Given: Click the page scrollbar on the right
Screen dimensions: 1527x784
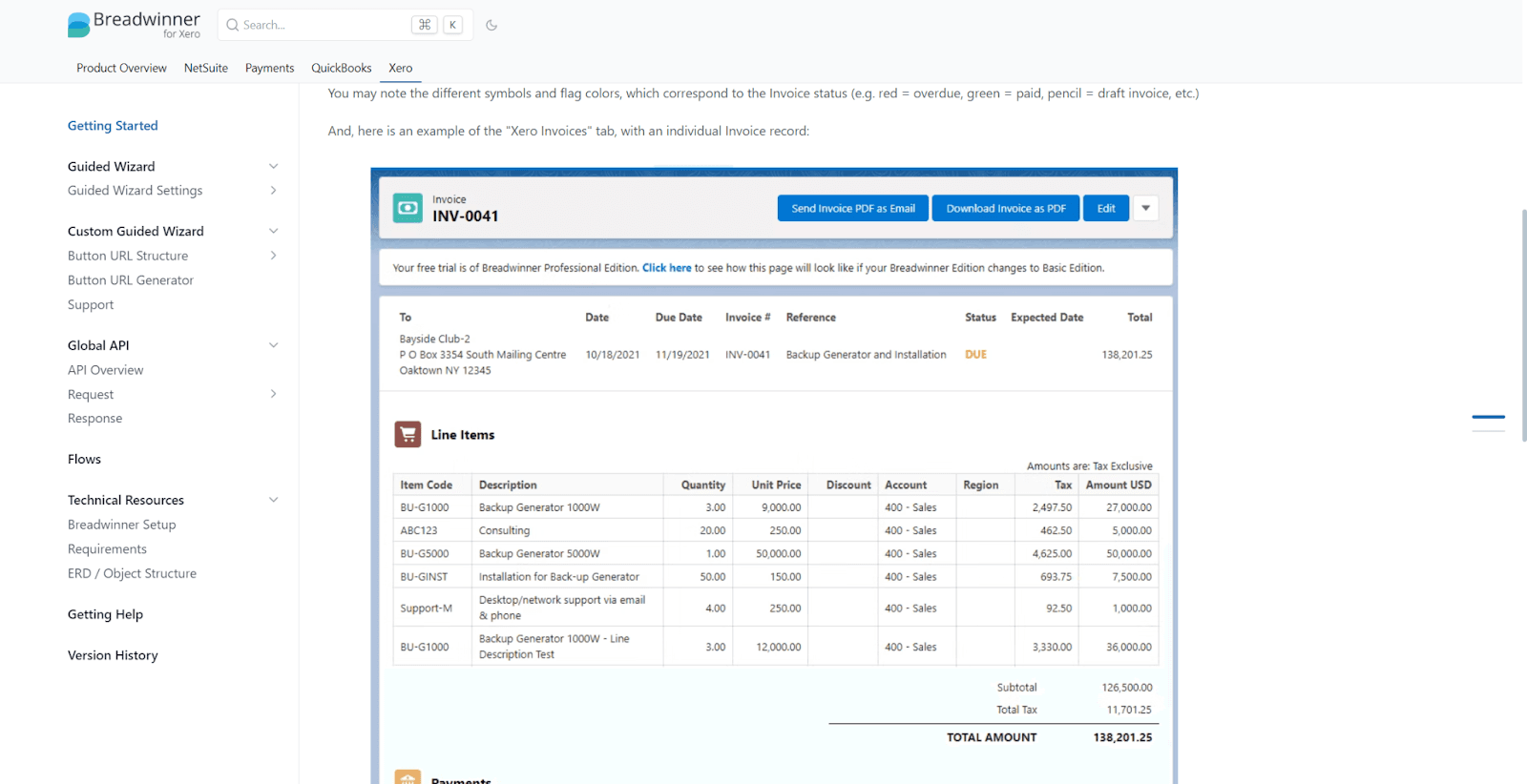Looking at the screenshot, I should (1523, 324).
